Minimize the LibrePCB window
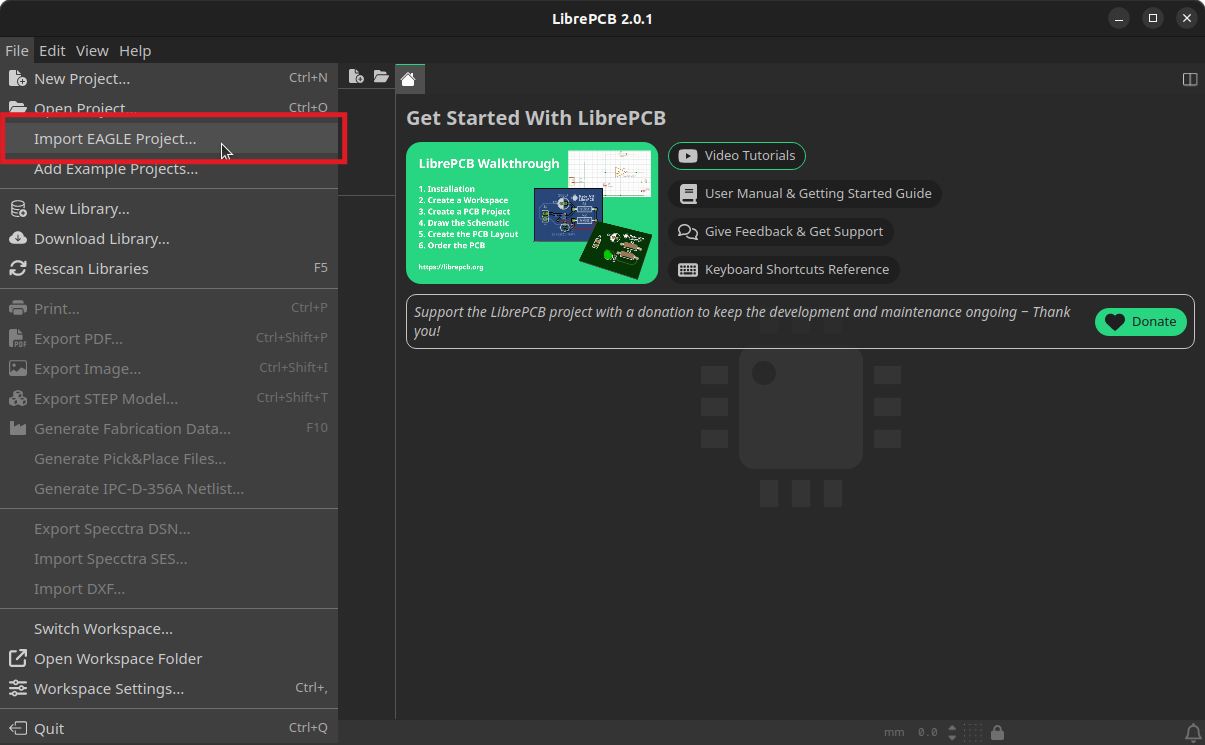1205x745 pixels. tap(1118, 18)
